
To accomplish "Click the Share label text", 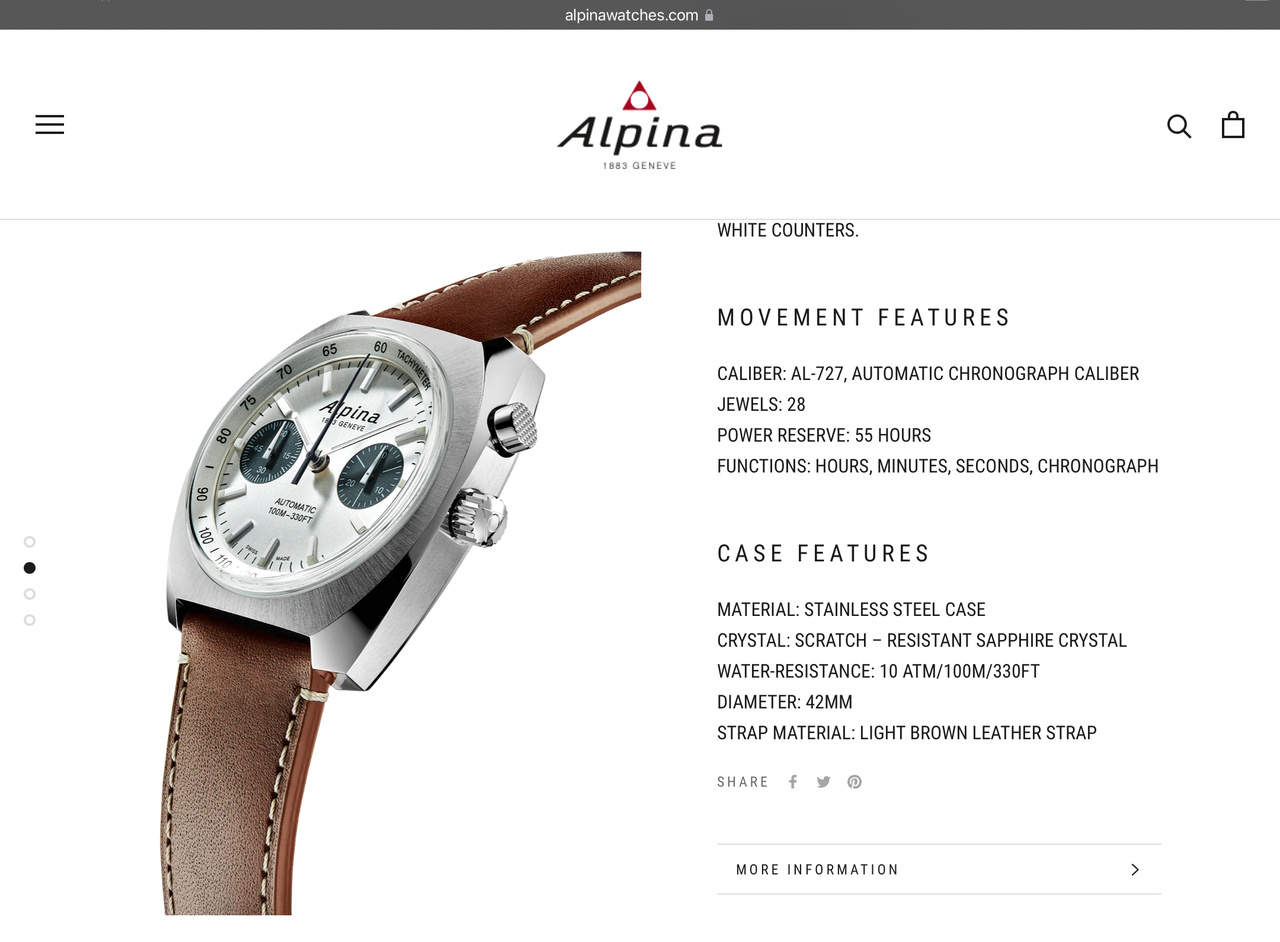I will click(x=743, y=782).
